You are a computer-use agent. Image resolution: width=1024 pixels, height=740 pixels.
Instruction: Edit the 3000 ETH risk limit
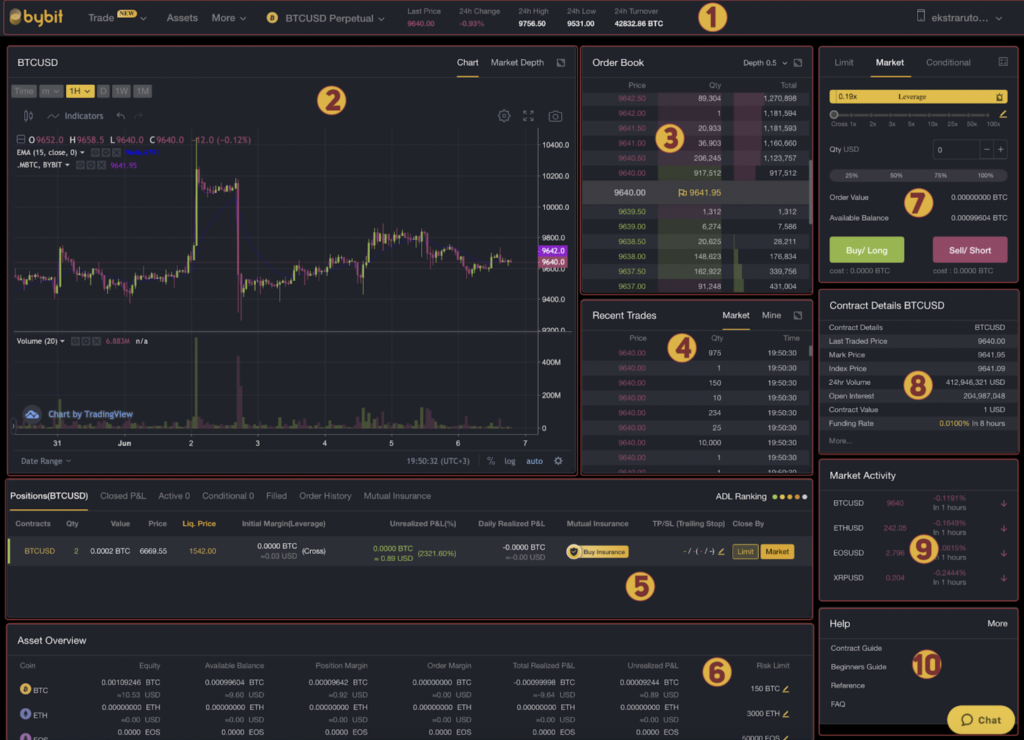(x=786, y=713)
